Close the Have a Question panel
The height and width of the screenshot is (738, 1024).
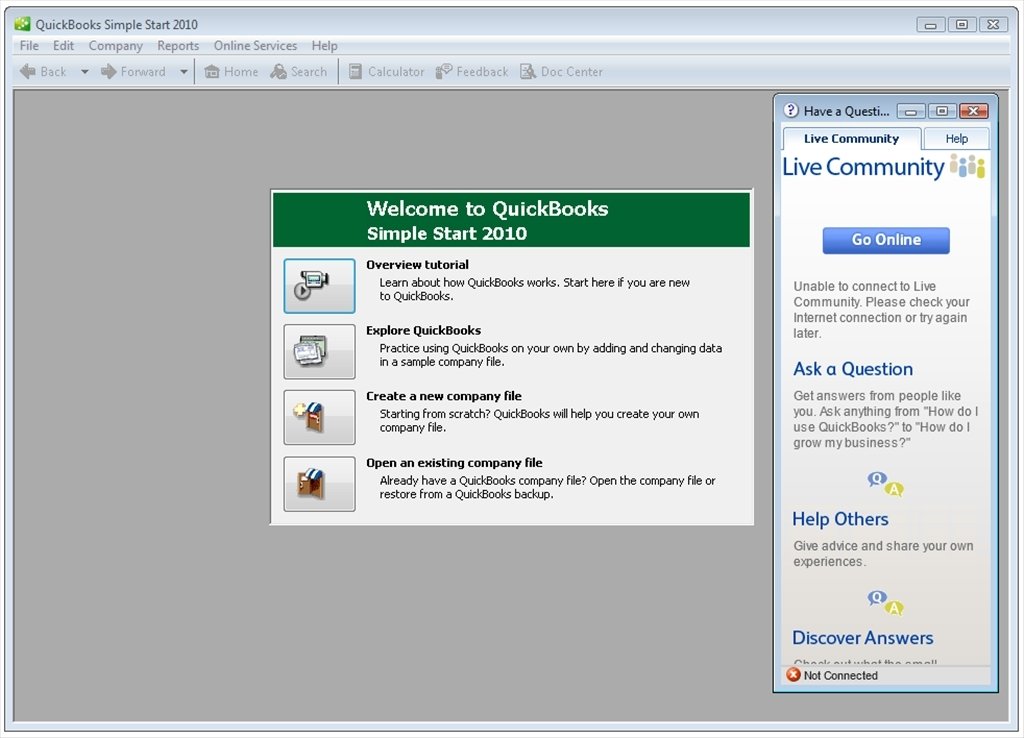[973, 112]
